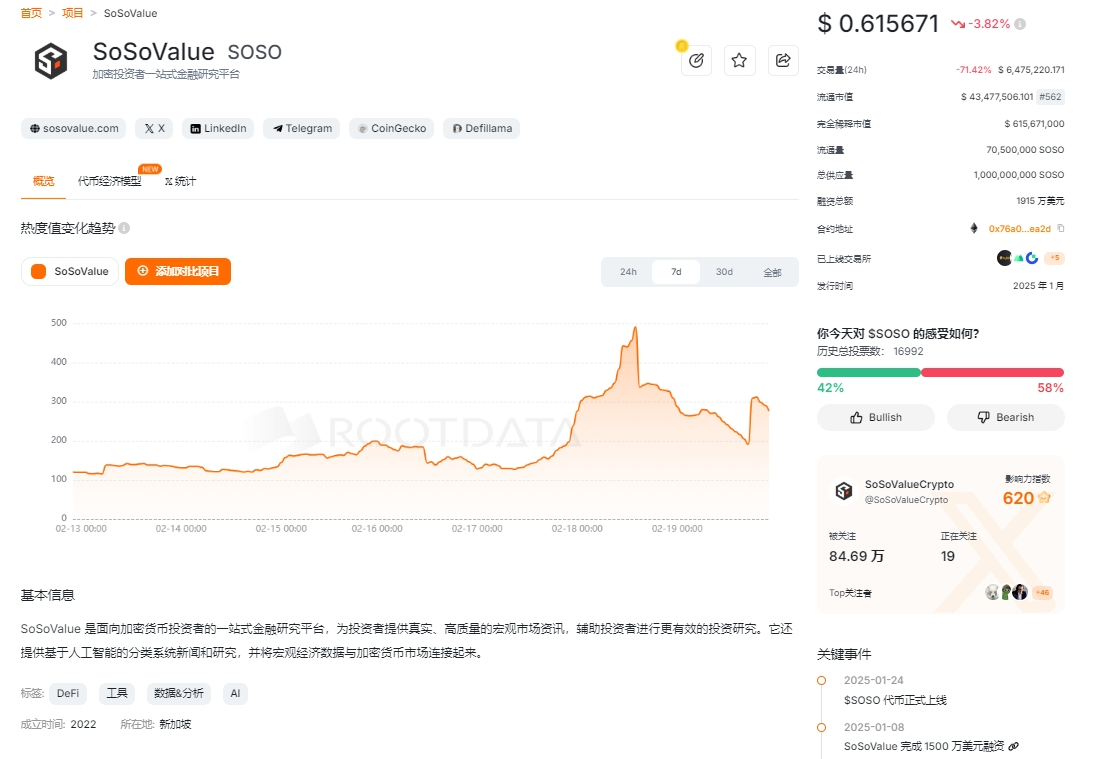Click the influence index crown icon
The width and height of the screenshot is (1105, 759).
click(1044, 498)
